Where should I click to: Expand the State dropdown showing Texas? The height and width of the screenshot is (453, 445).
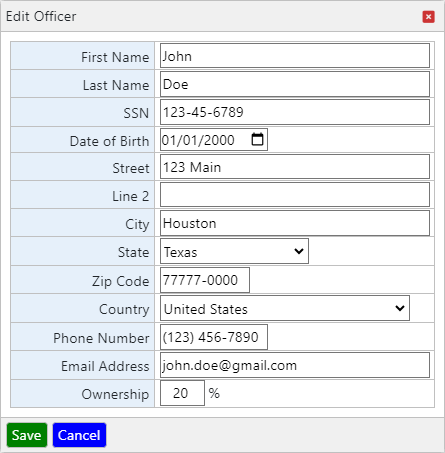[234, 251]
